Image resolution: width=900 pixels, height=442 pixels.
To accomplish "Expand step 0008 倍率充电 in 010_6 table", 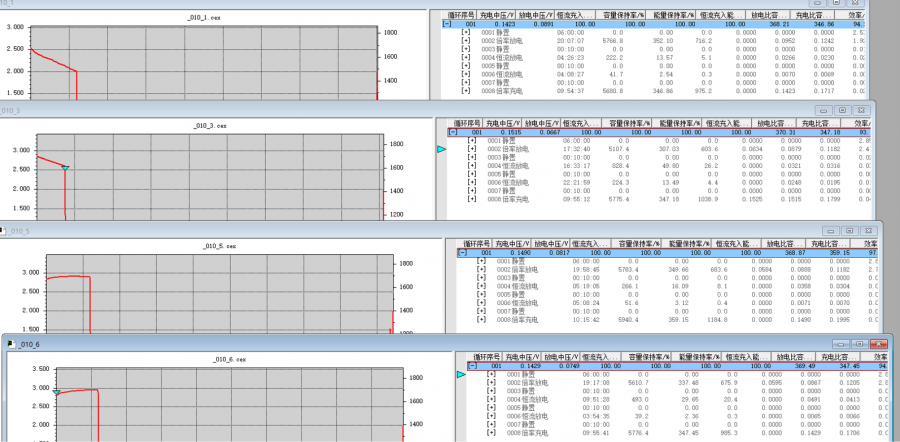I will (x=491, y=432).
